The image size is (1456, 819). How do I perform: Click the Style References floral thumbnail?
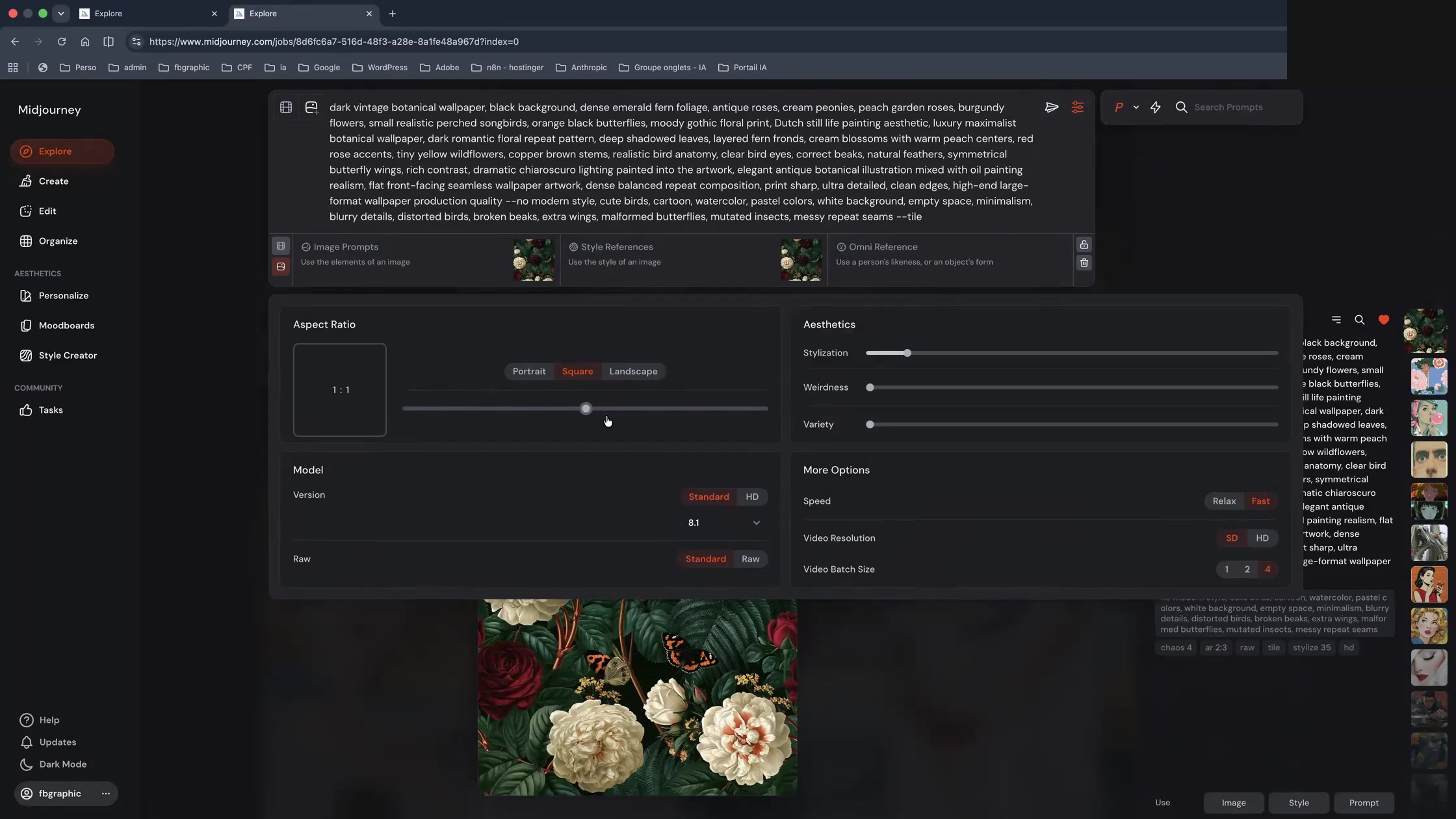coord(801,260)
